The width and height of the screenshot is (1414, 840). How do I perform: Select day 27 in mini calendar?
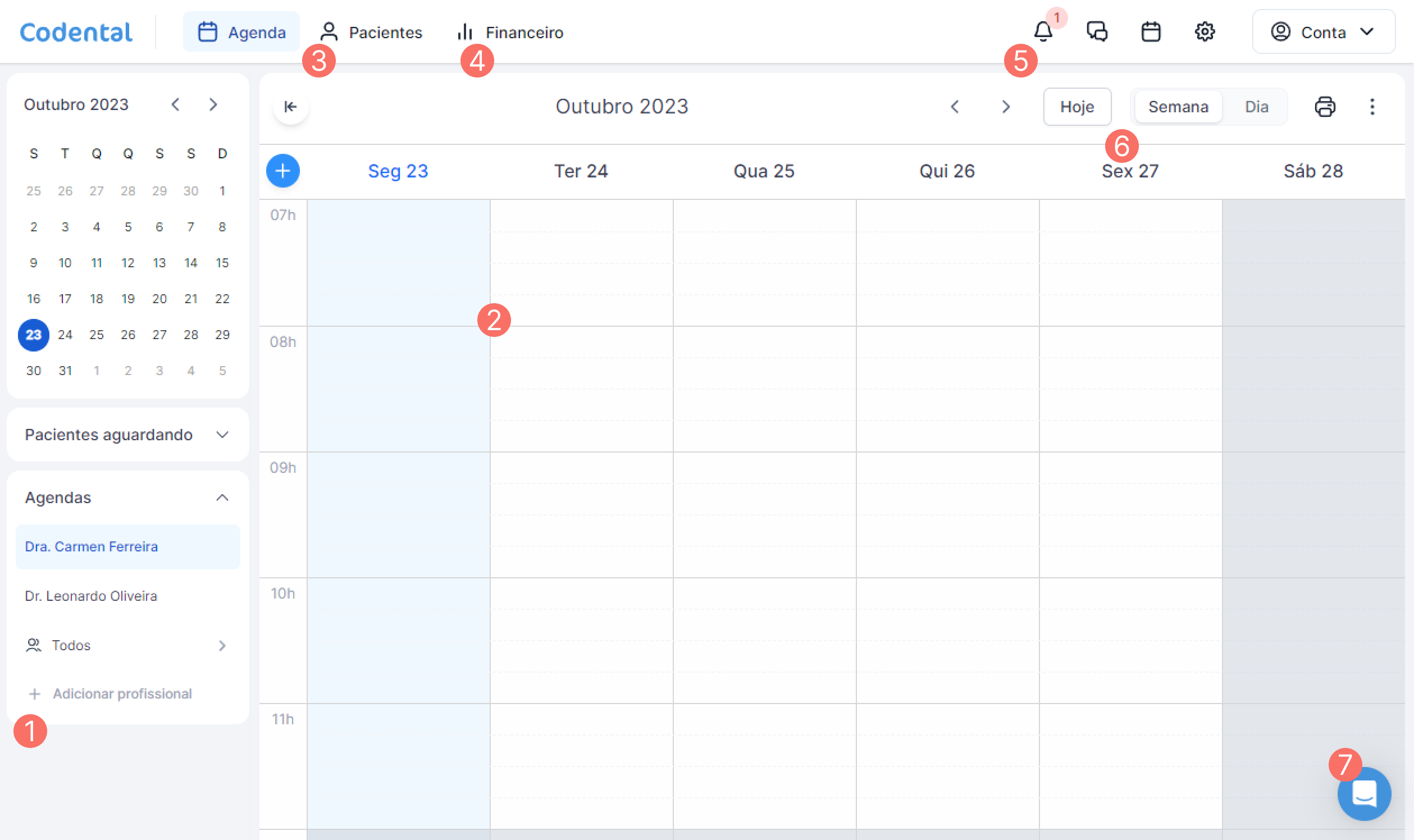click(x=159, y=335)
